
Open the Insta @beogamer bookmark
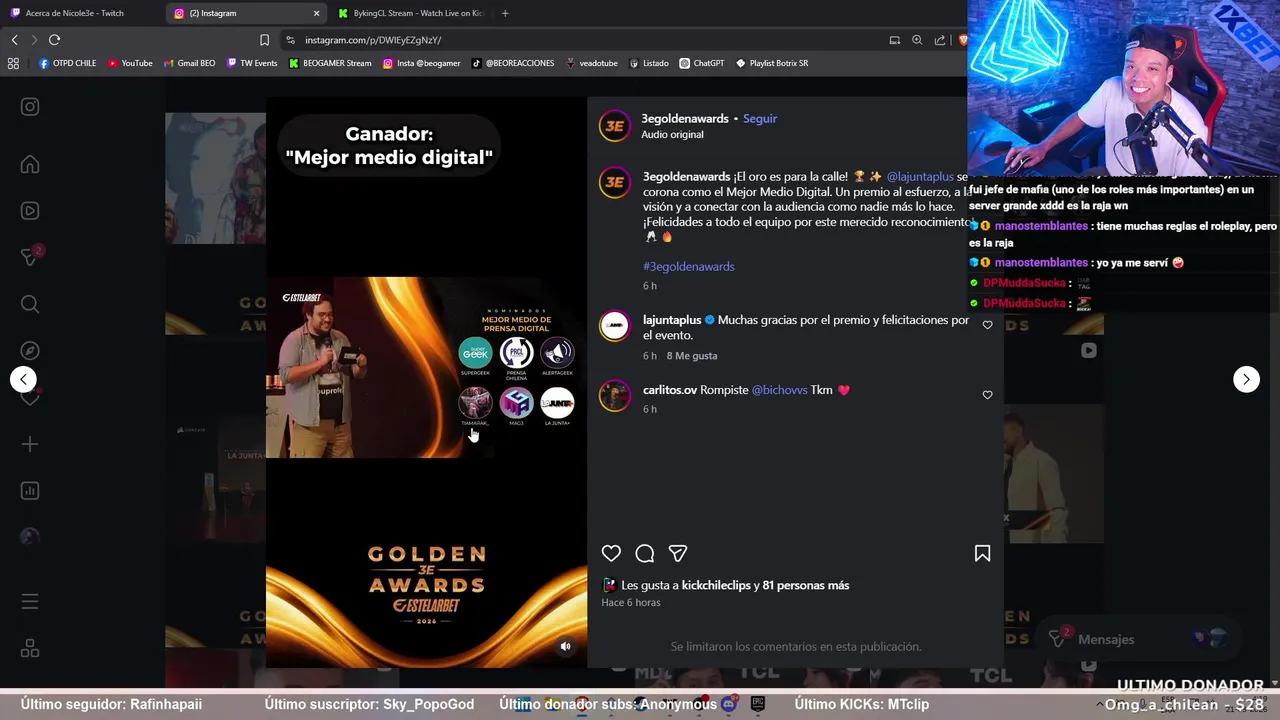click(420, 63)
